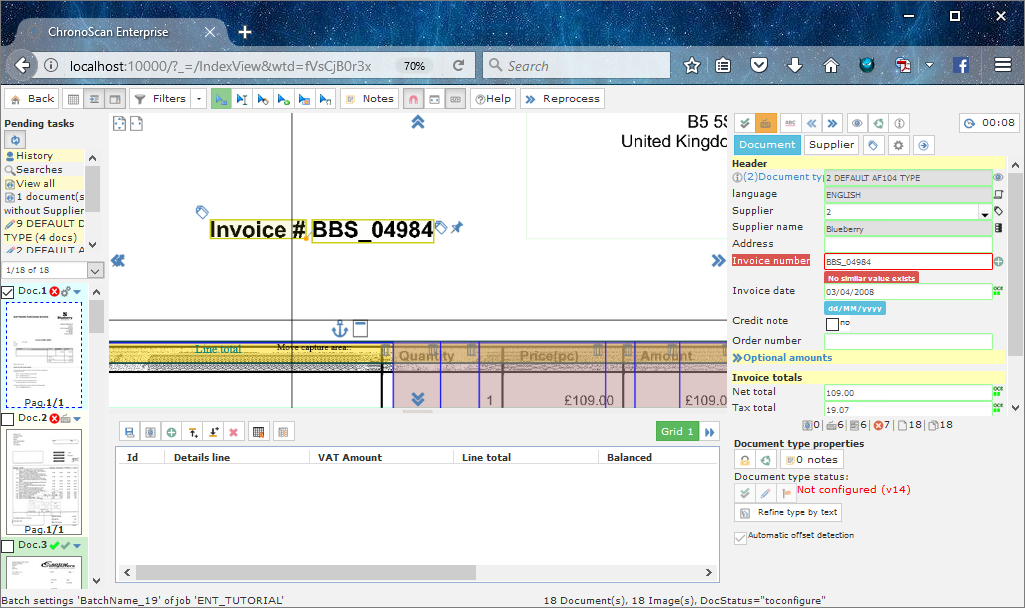Toggle the left panel layout icon

click(94, 99)
